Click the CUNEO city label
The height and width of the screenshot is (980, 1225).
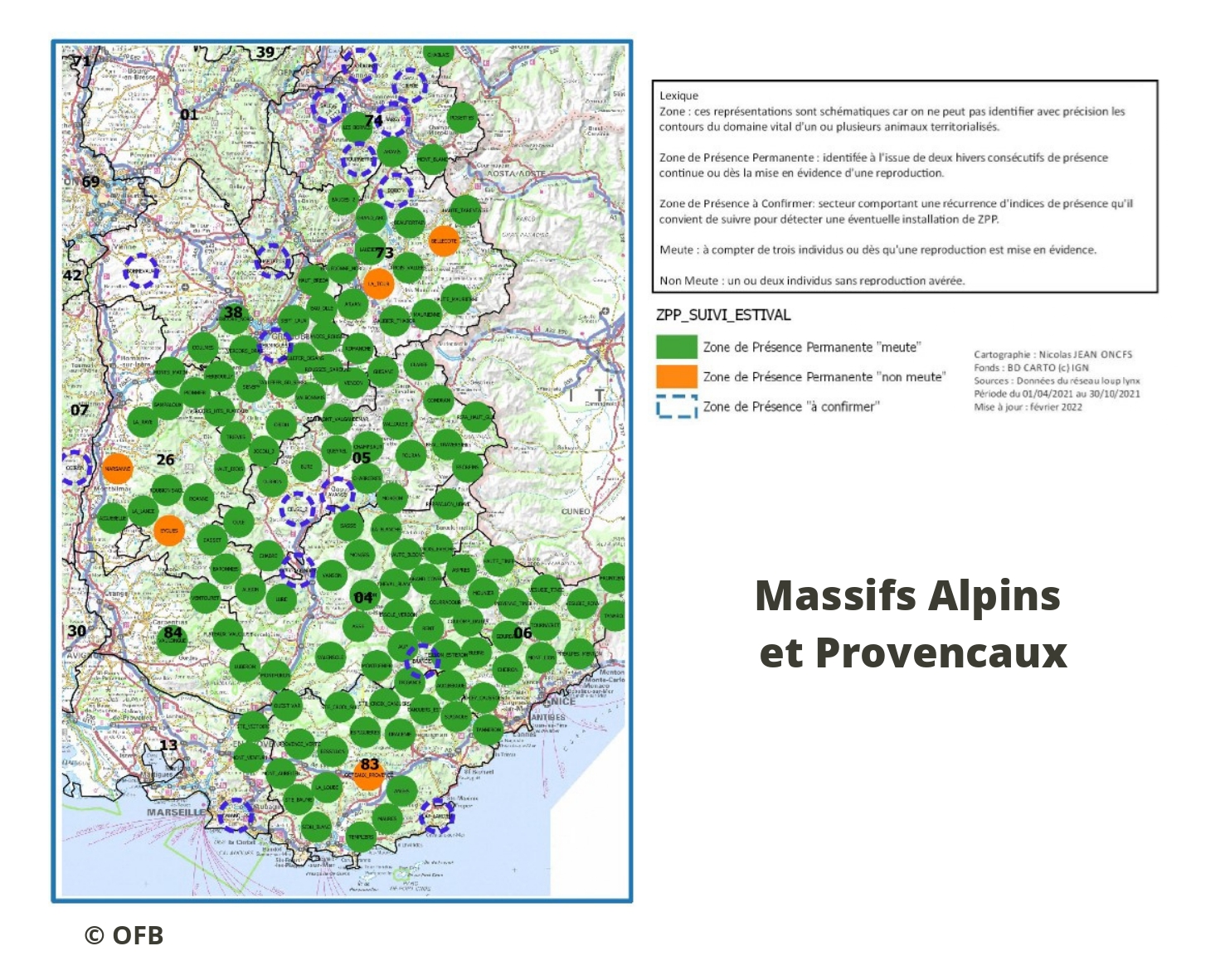(x=576, y=512)
